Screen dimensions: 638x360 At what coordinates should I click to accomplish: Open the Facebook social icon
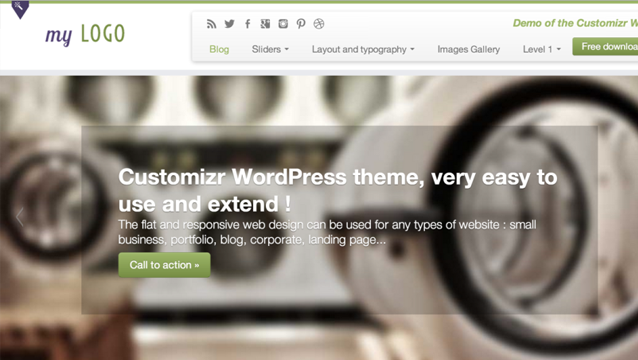click(247, 24)
